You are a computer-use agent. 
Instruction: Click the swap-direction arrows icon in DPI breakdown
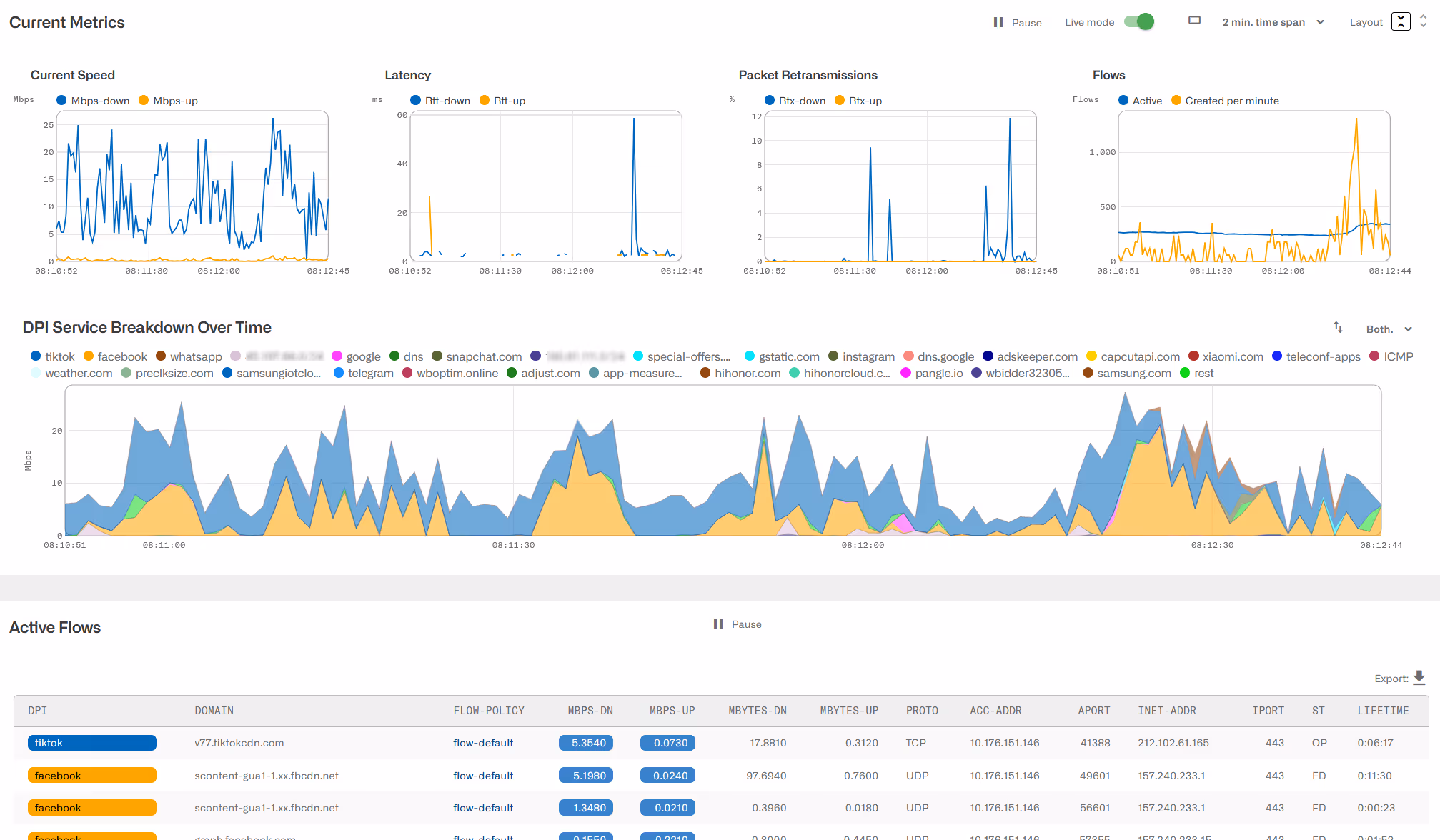coord(1338,327)
